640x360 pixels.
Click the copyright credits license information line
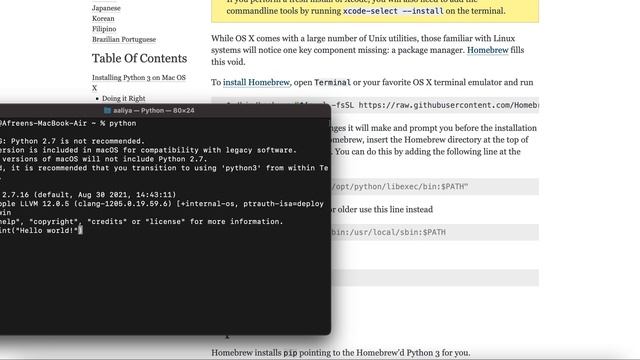[x=141, y=222]
